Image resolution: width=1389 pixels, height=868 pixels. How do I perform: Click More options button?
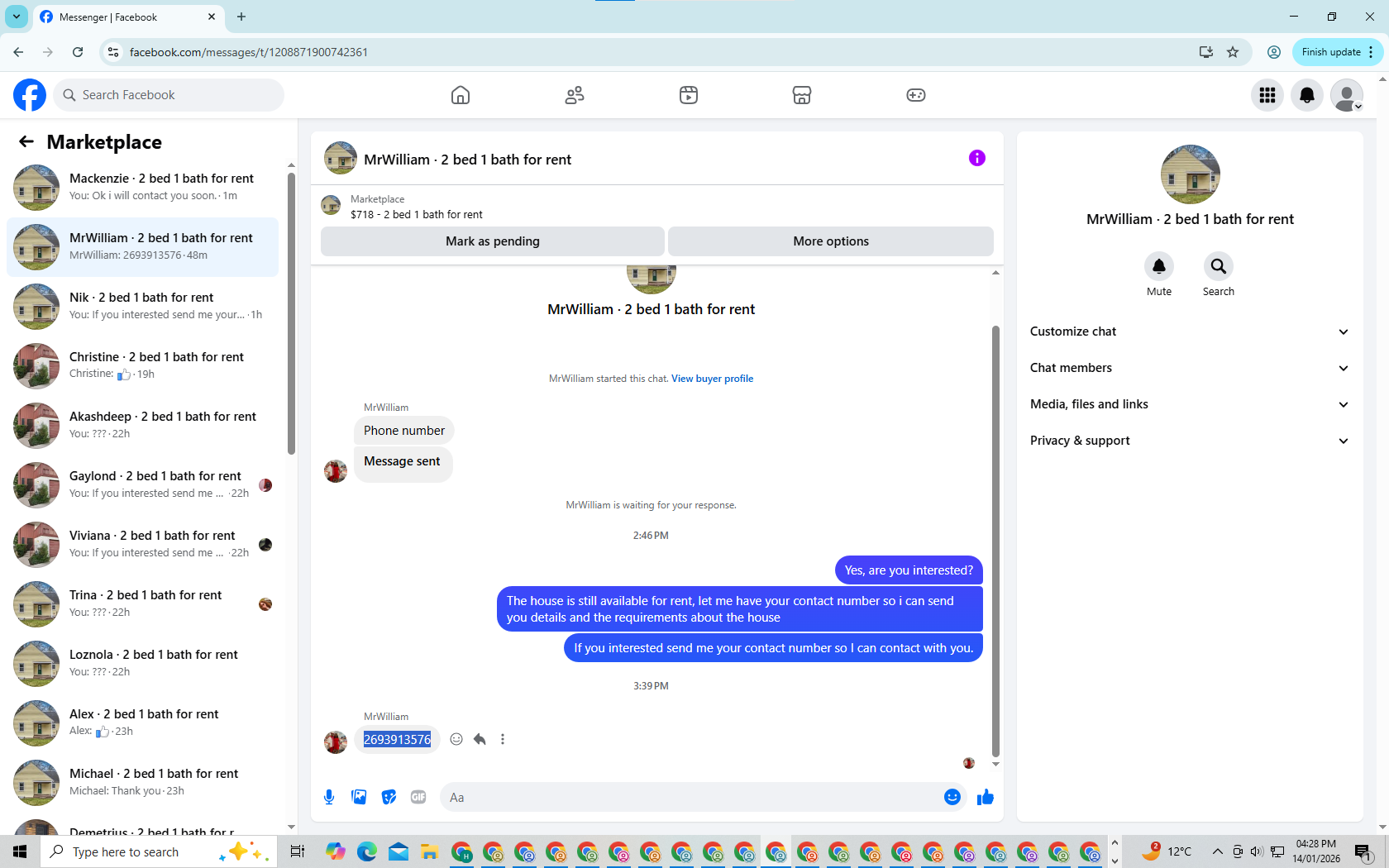[x=831, y=241]
